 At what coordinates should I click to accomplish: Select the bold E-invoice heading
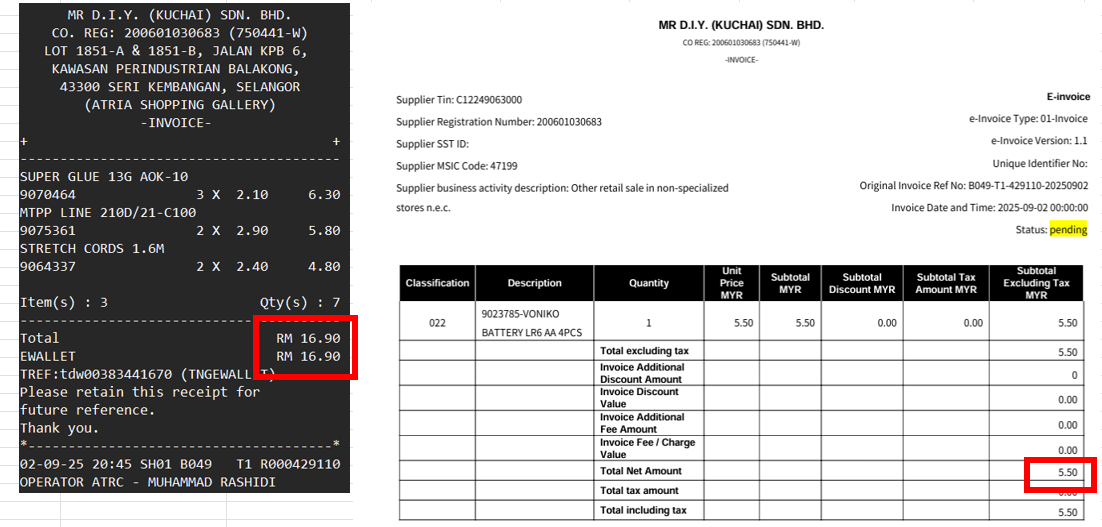coord(1068,97)
